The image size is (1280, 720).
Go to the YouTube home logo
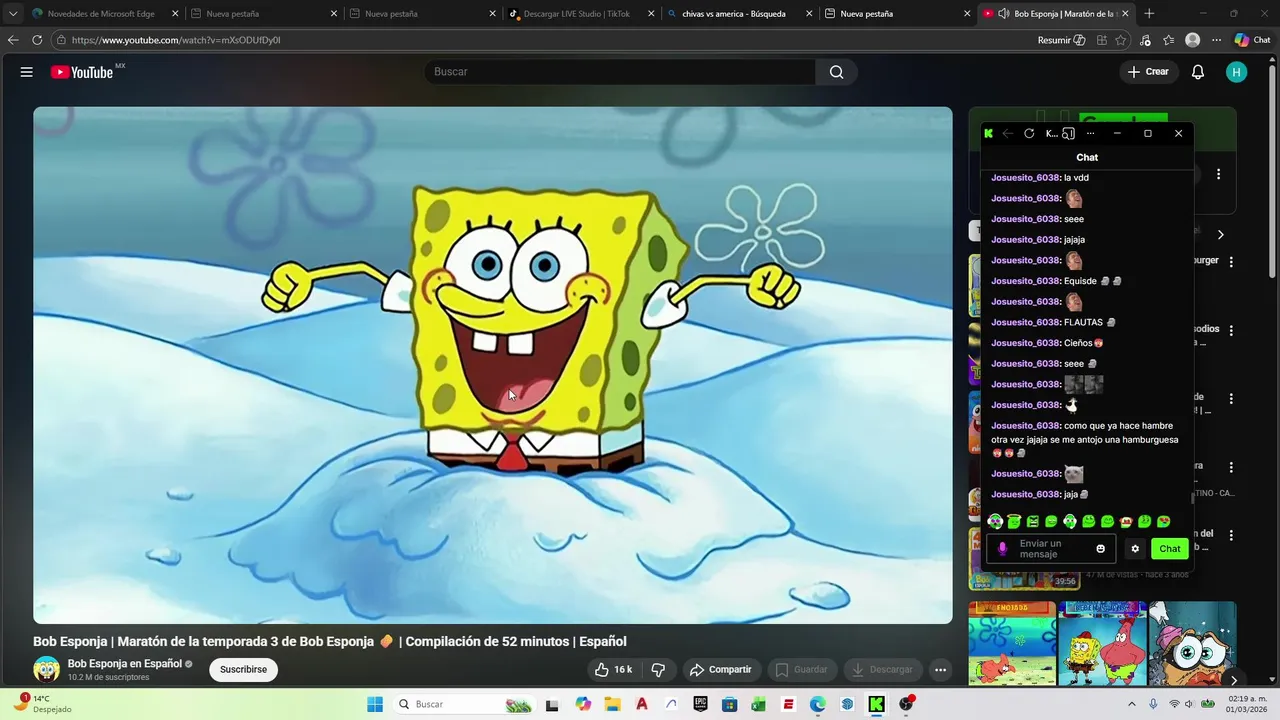point(82,72)
